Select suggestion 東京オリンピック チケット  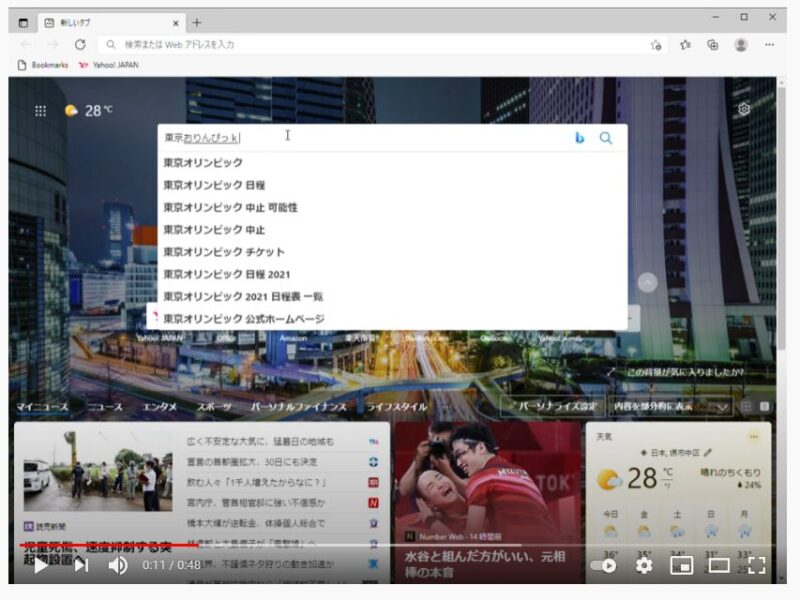point(392,252)
